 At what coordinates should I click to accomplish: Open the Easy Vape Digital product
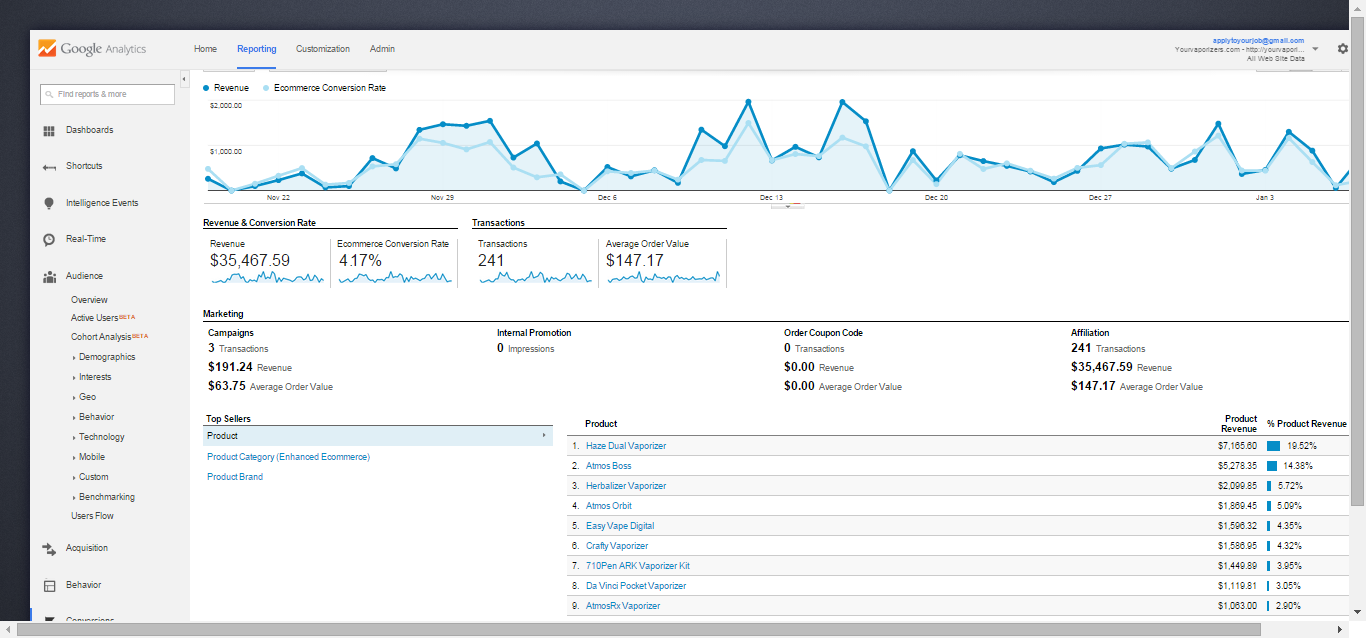(x=620, y=526)
